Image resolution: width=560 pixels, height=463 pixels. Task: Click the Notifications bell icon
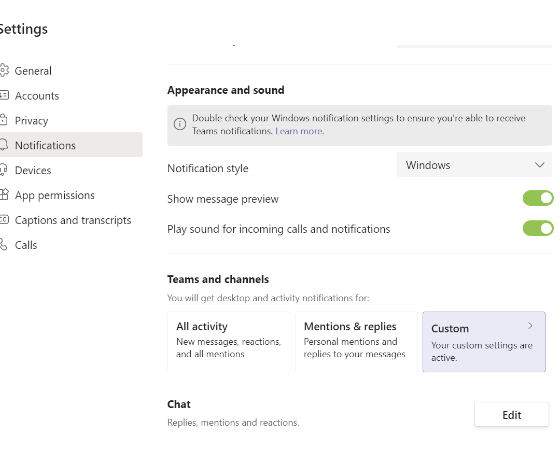tap(4, 145)
